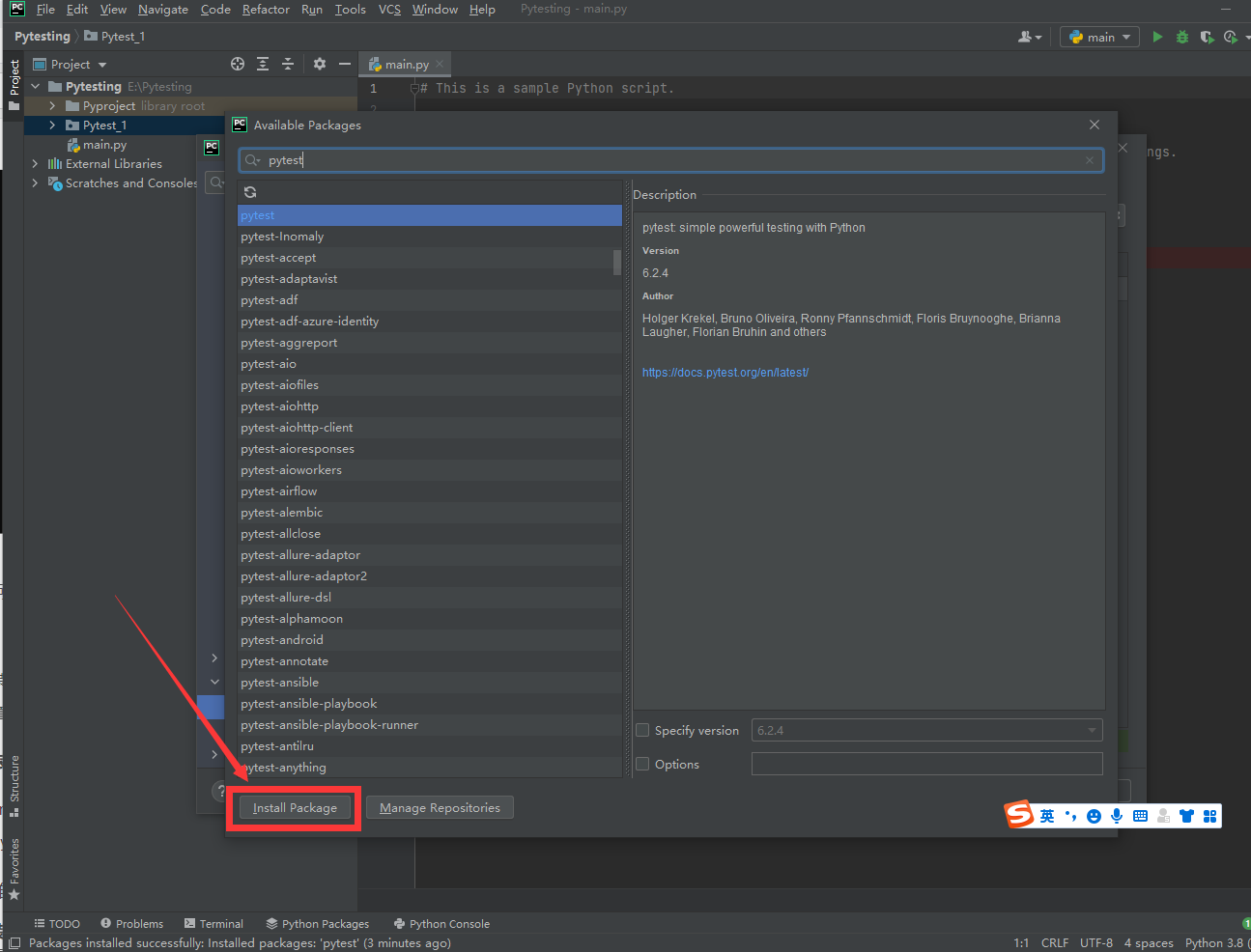This screenshot has width=1251, height=952.
Task: Select pytest-ansible-playbook-runner package
Action: (430, 725)
